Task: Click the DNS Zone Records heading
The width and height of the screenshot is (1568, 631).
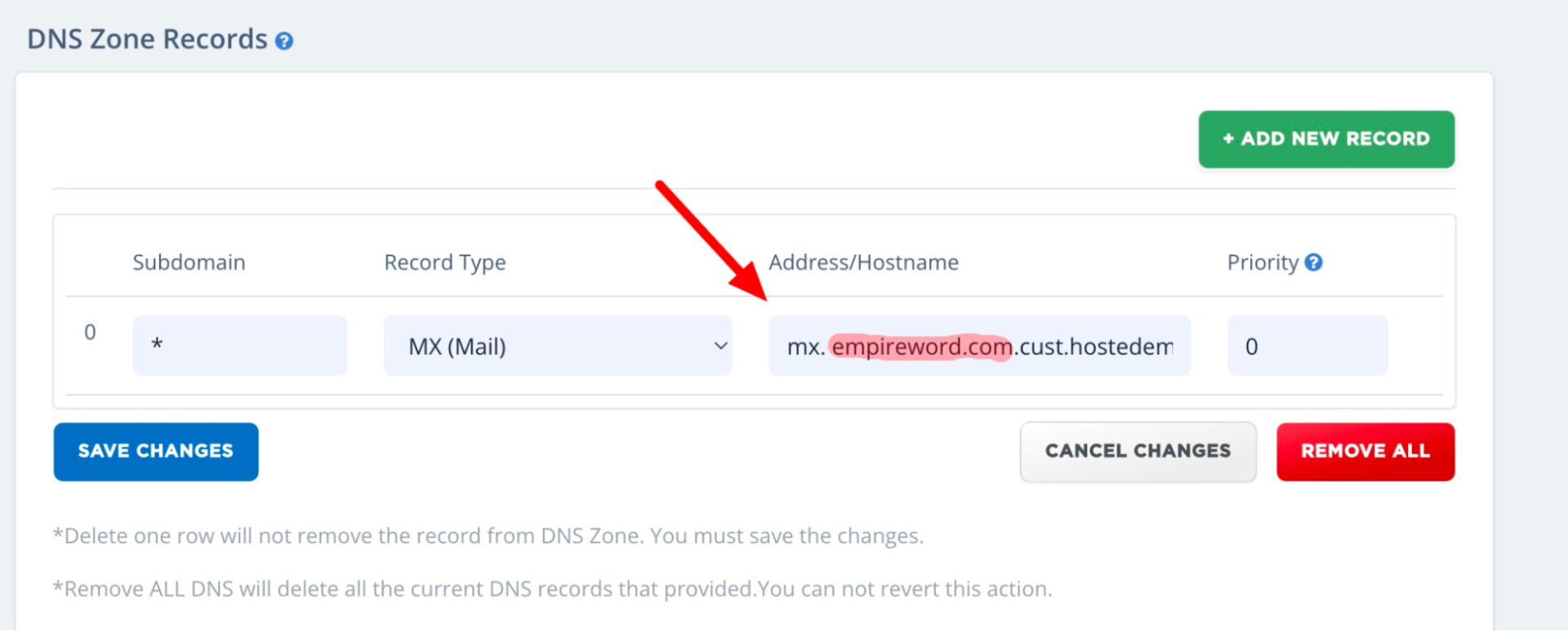Action: [x=147, y=39]
